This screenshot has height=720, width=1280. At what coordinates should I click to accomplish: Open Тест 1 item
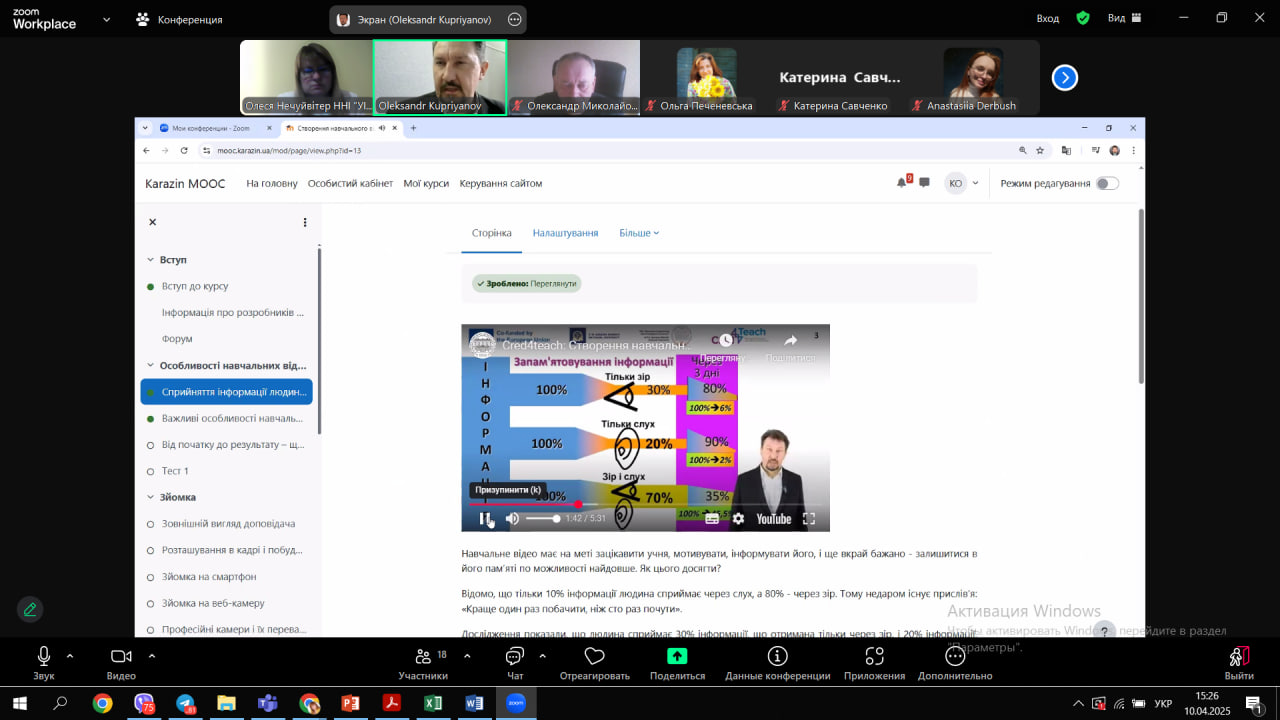click(x=175, y=470)
